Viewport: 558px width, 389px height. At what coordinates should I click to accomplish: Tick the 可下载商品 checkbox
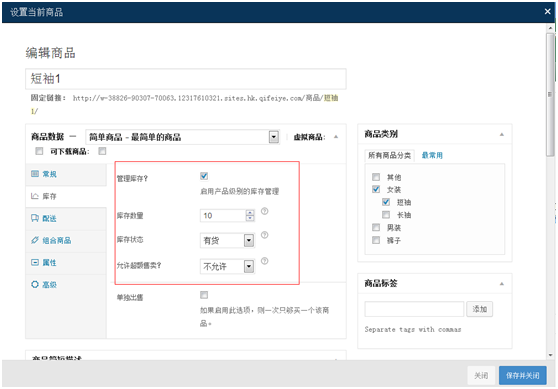(x=102, y=151)
